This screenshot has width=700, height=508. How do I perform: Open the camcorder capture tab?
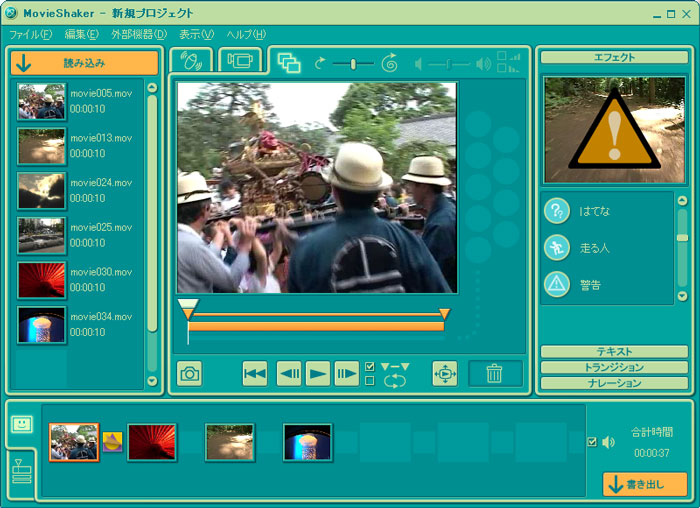pyautogui.click(x=239, y=60)
